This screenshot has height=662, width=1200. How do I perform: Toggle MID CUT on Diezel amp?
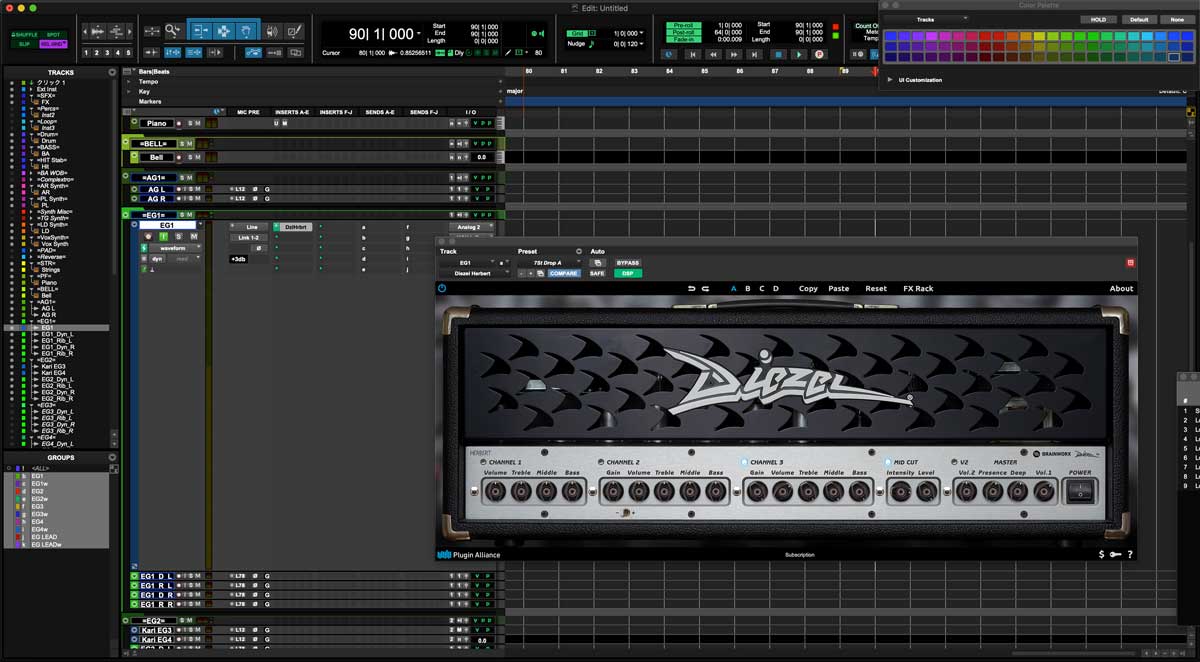tap(887, 462)
